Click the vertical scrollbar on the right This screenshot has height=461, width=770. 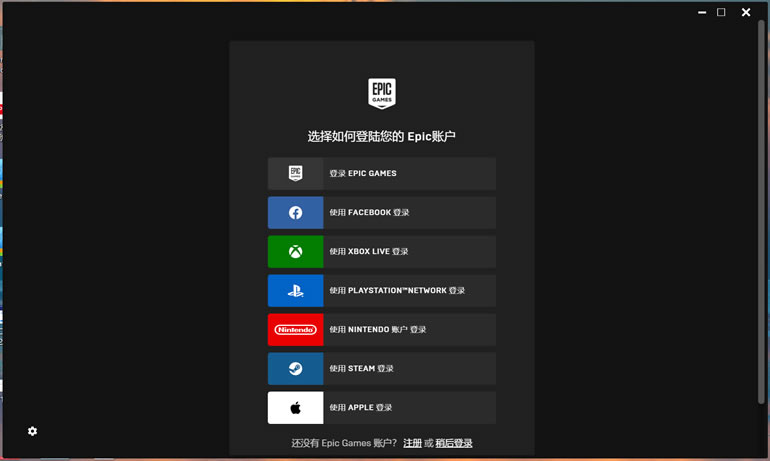click(x=761, y=211)
